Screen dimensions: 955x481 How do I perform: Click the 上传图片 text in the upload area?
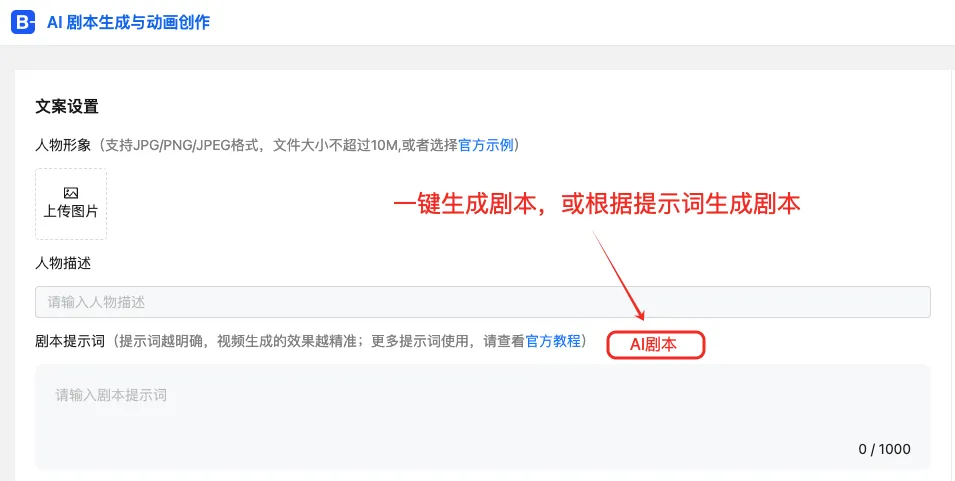coord(71,211)
